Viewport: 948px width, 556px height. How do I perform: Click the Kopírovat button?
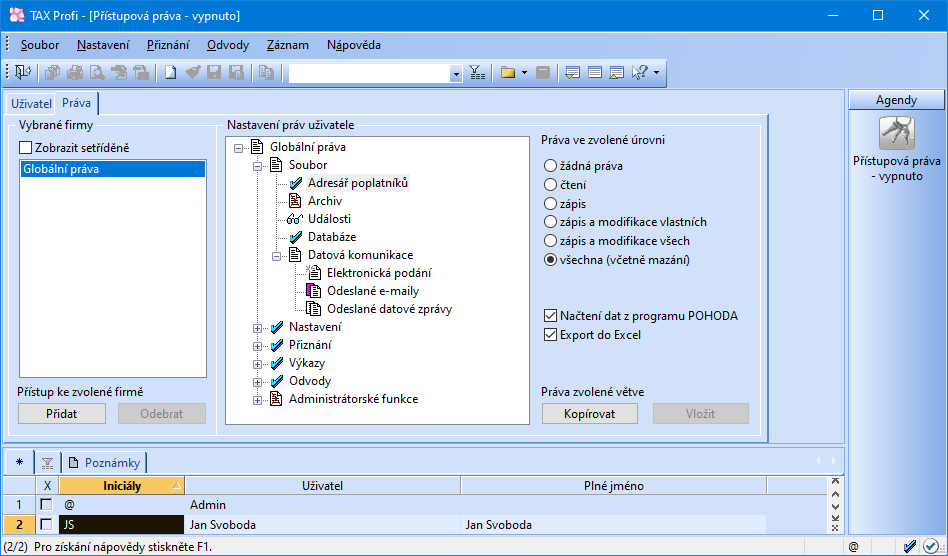[589, 413]
